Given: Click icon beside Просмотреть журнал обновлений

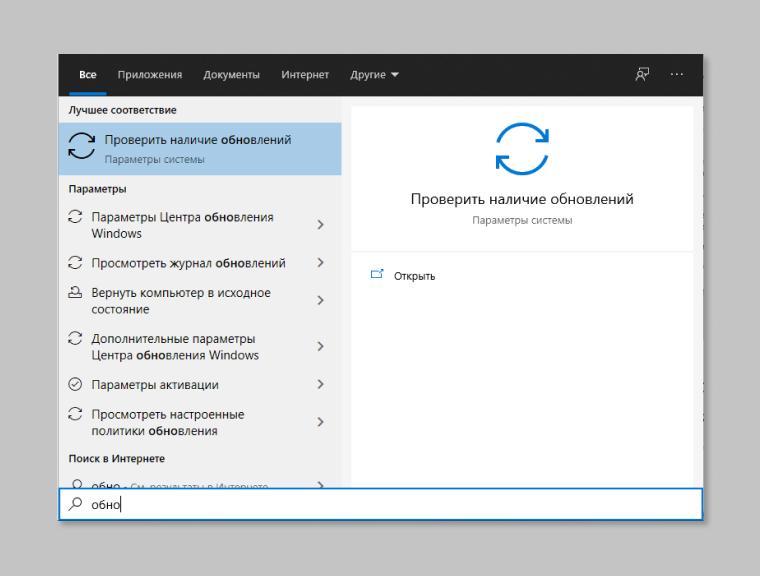Looking at the screenshot, I should click(x=75, y=263).
